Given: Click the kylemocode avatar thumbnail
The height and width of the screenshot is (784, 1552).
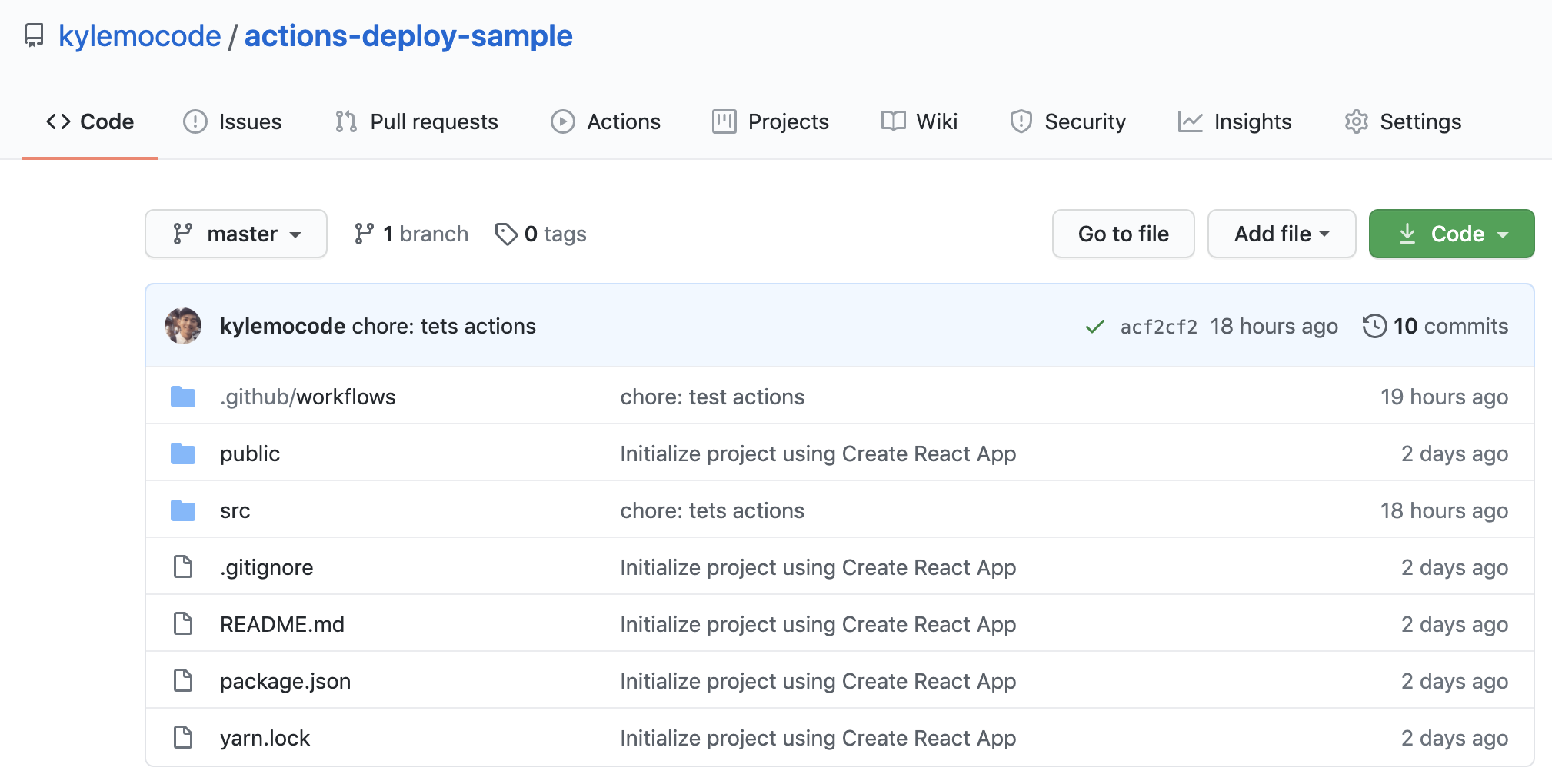Looking at the screenshot, I should [x=183, y=326].
